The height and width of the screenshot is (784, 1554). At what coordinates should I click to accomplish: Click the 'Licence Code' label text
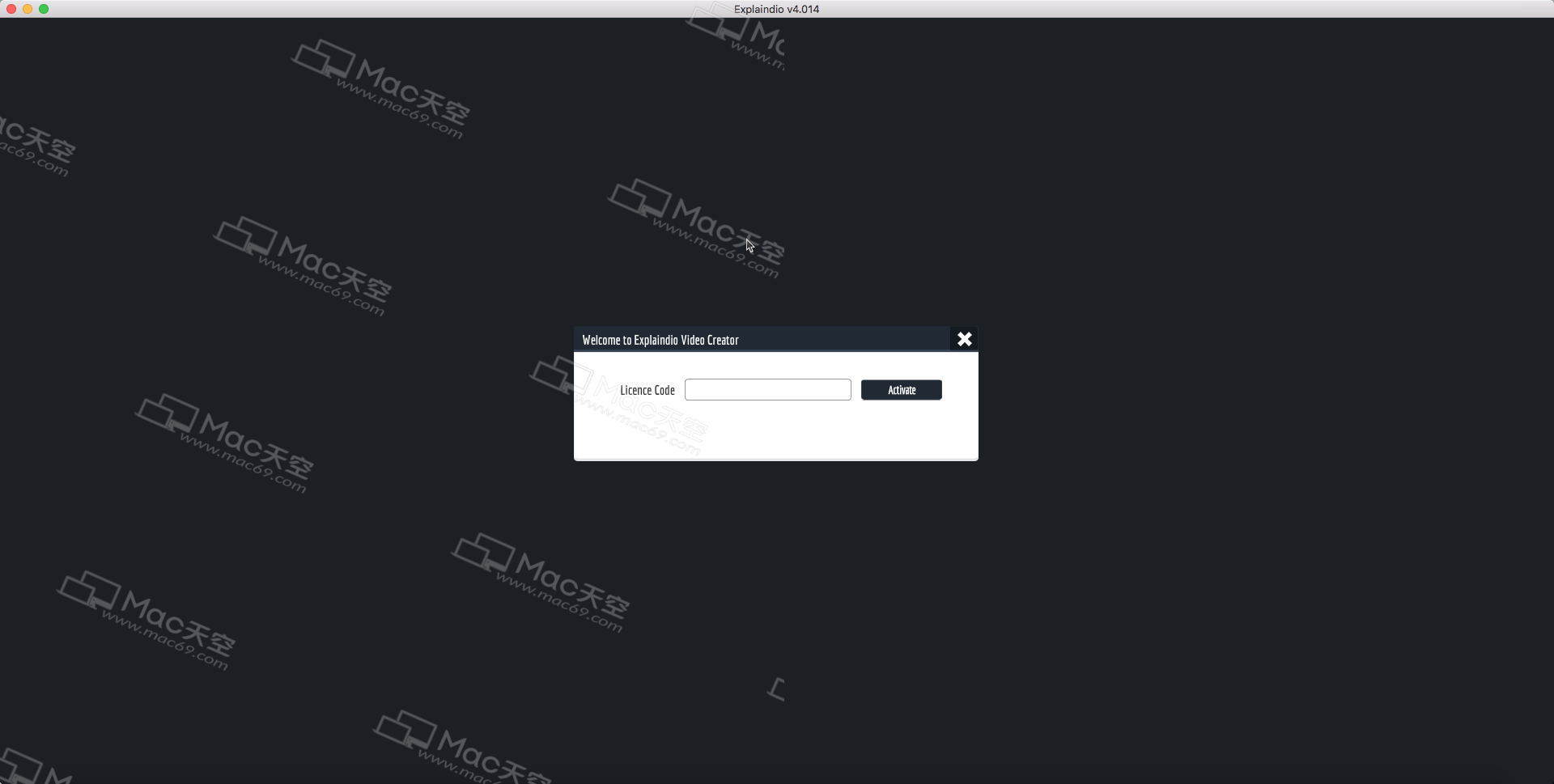tap(647, 390)
